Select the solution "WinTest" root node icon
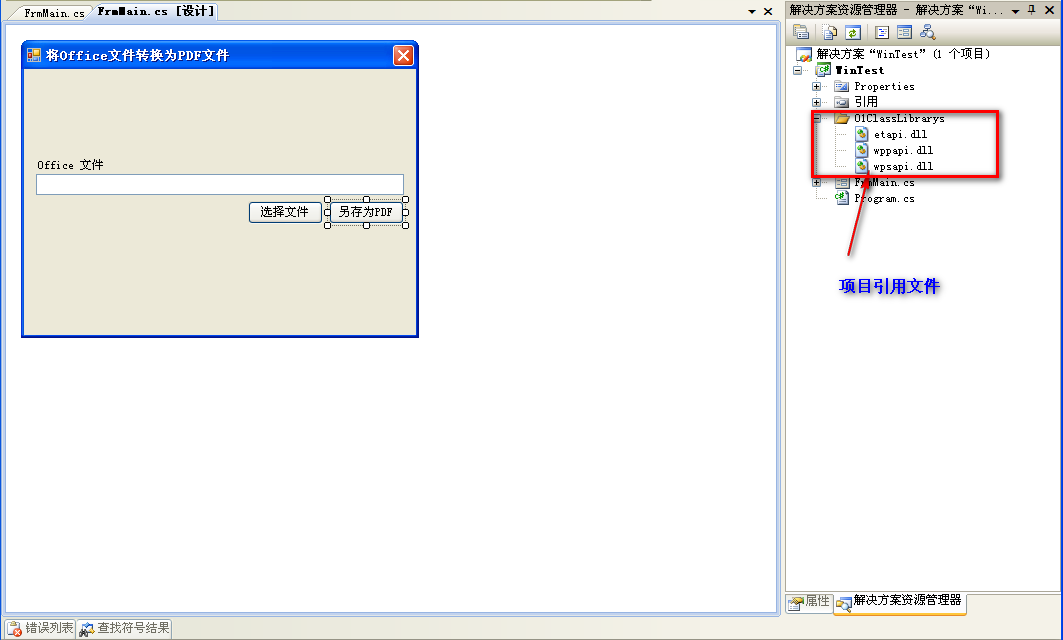The image size is (1063, 640). (804, 54)
